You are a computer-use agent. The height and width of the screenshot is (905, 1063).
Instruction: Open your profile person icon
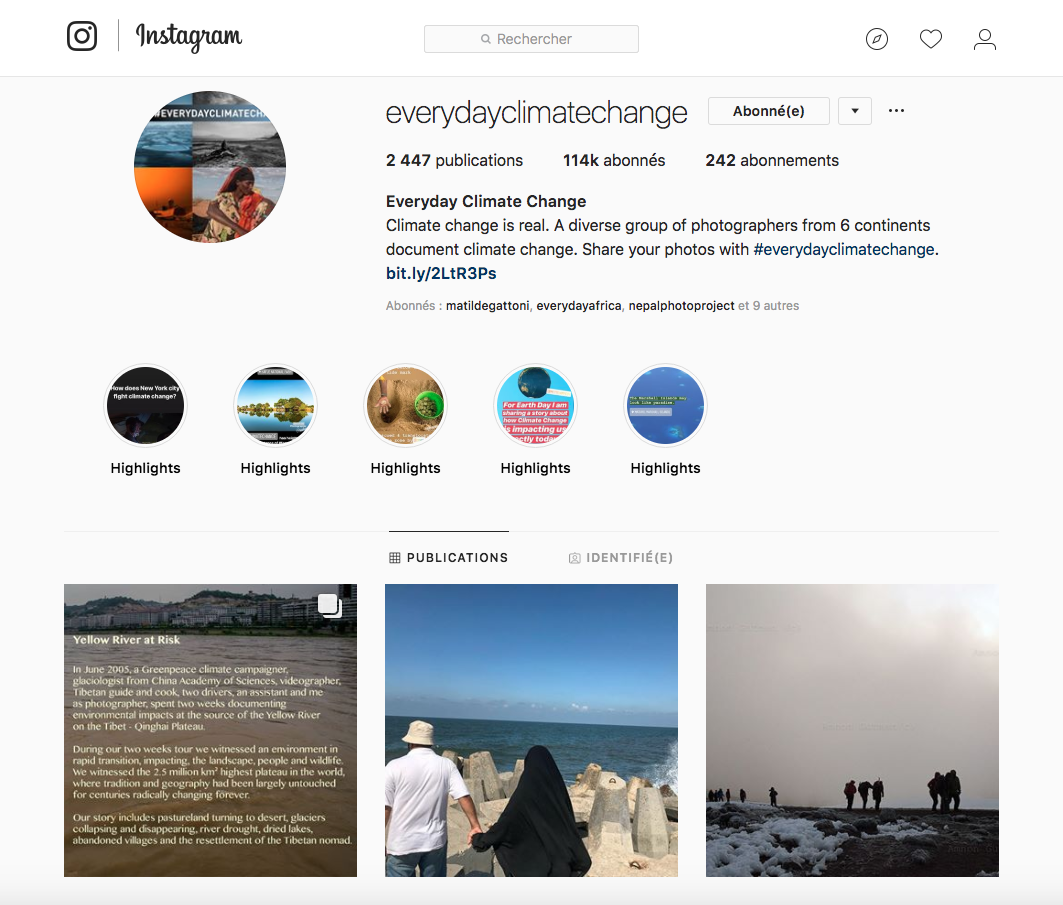(984, 39)
